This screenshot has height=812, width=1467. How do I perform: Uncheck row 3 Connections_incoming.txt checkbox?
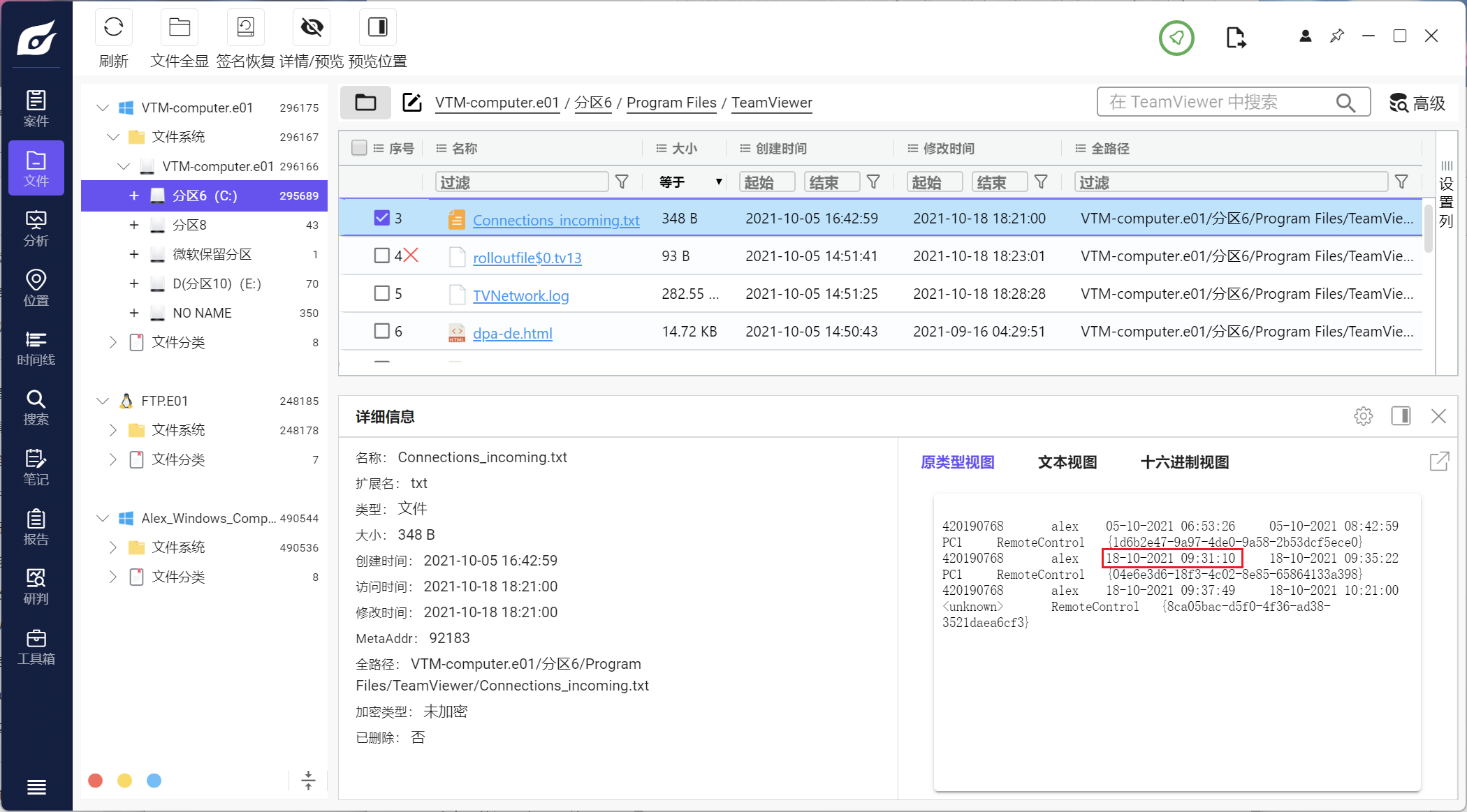[381, 218]
